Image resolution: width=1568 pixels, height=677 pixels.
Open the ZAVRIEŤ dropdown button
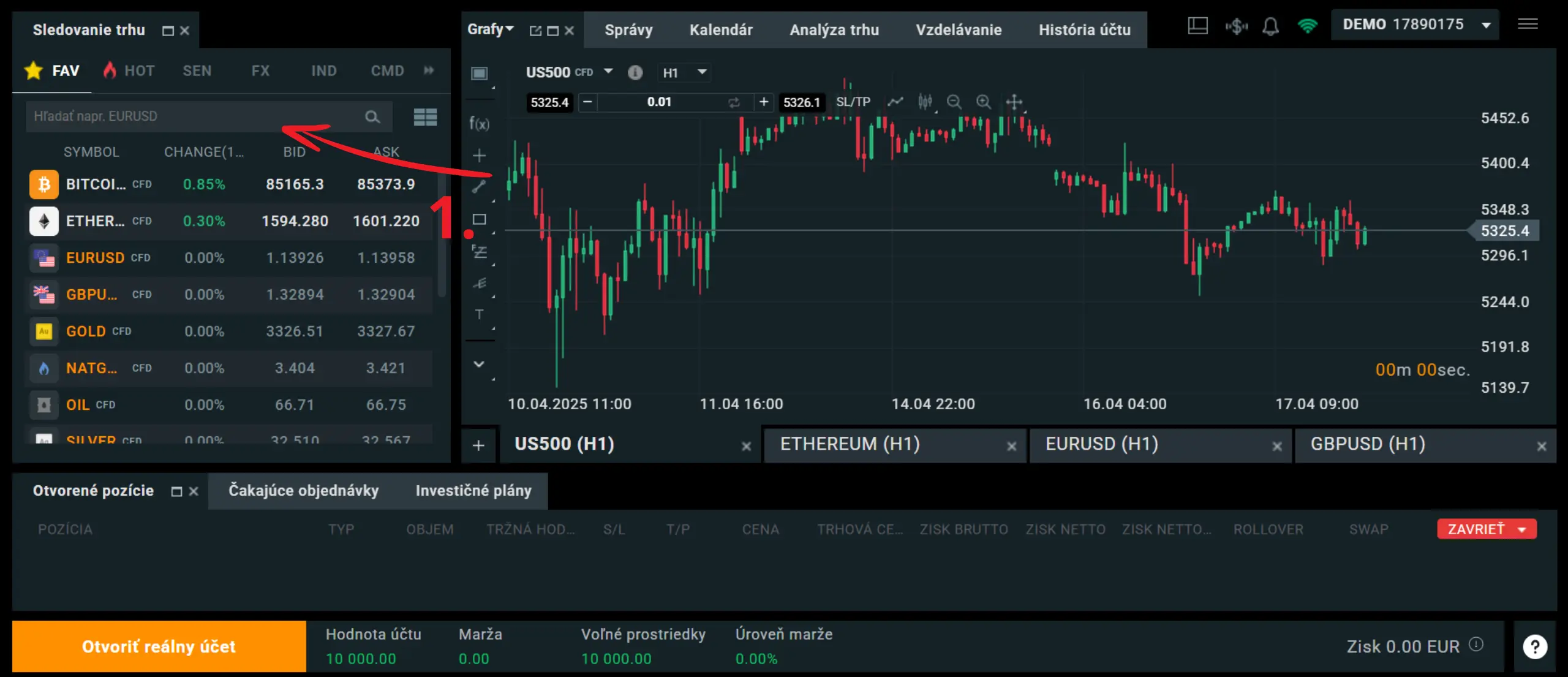[1487, 529]
